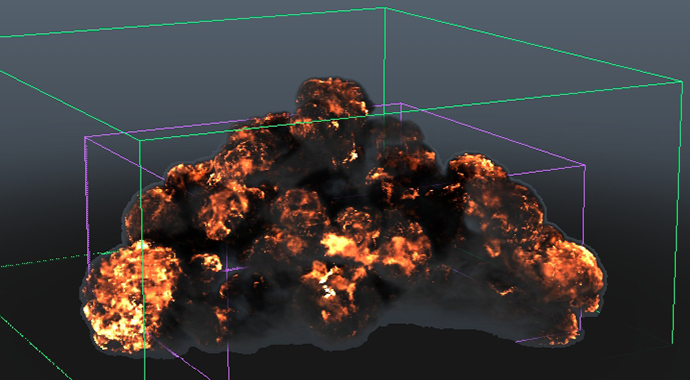Image resolution: width=690 pixels, height=380 pixels.
Task: Select the green box's right vertical edge
Action: click(677, 212)
